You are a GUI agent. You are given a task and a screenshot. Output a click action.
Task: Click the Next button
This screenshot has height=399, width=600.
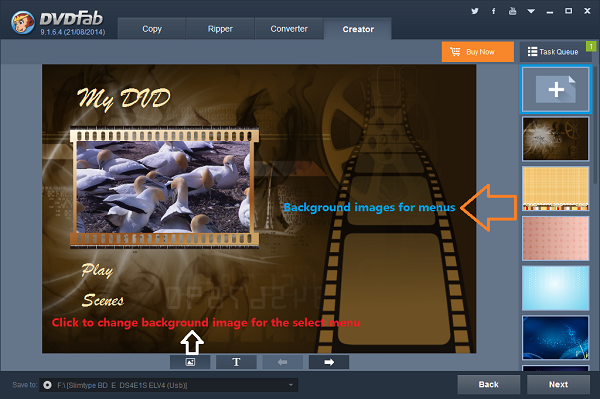coord(558,384)
